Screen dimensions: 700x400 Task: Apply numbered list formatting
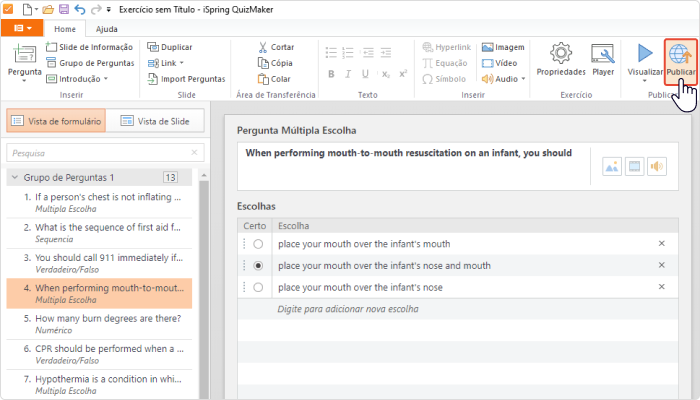click(x=348, y=53)
